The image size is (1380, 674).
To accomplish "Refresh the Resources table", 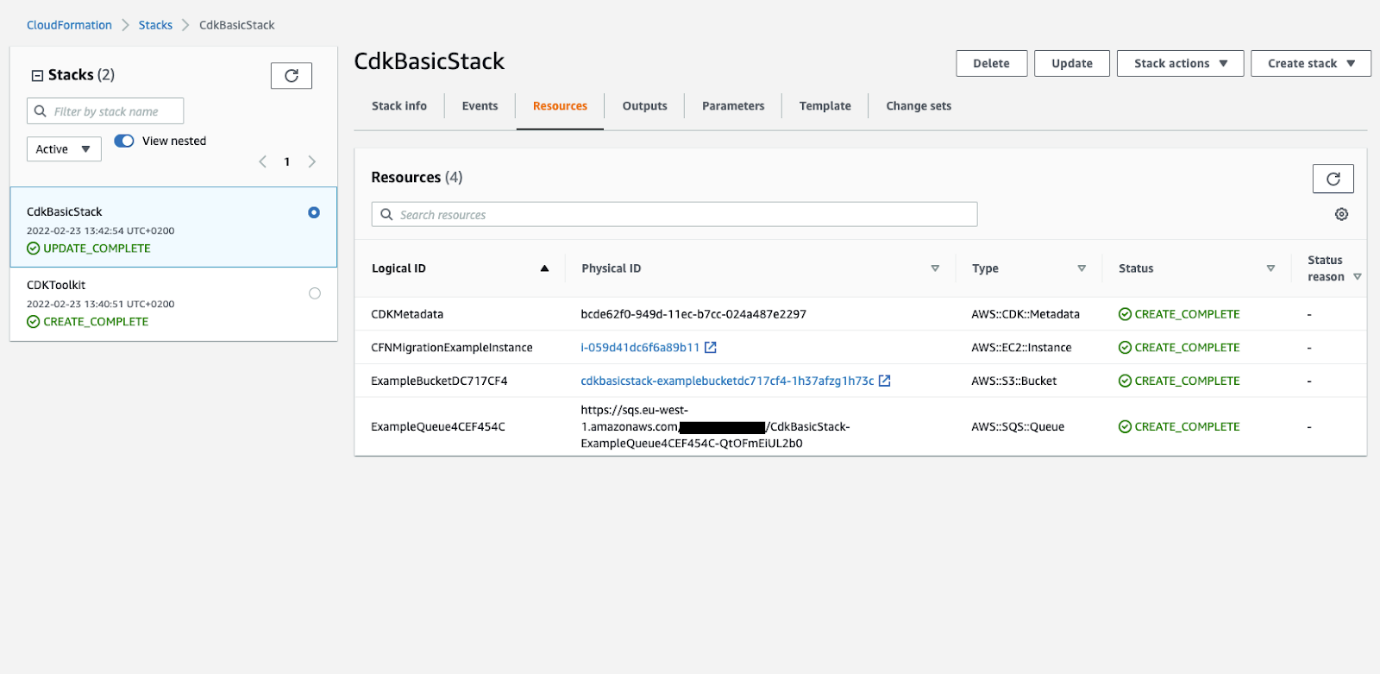I will [1333, 178].
